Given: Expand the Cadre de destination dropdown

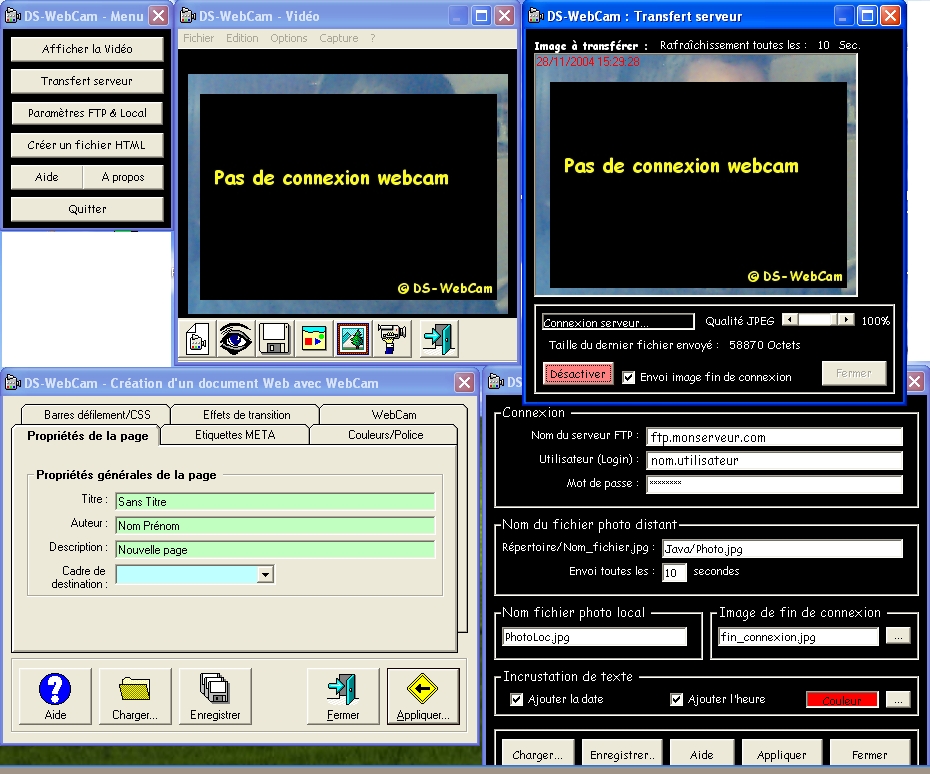Looking at the screenshot, I should click(x=265, y=574).
